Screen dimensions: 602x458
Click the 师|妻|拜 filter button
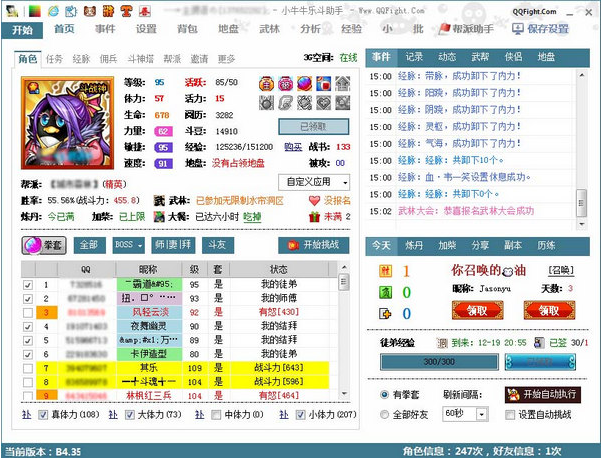(173, 245)
